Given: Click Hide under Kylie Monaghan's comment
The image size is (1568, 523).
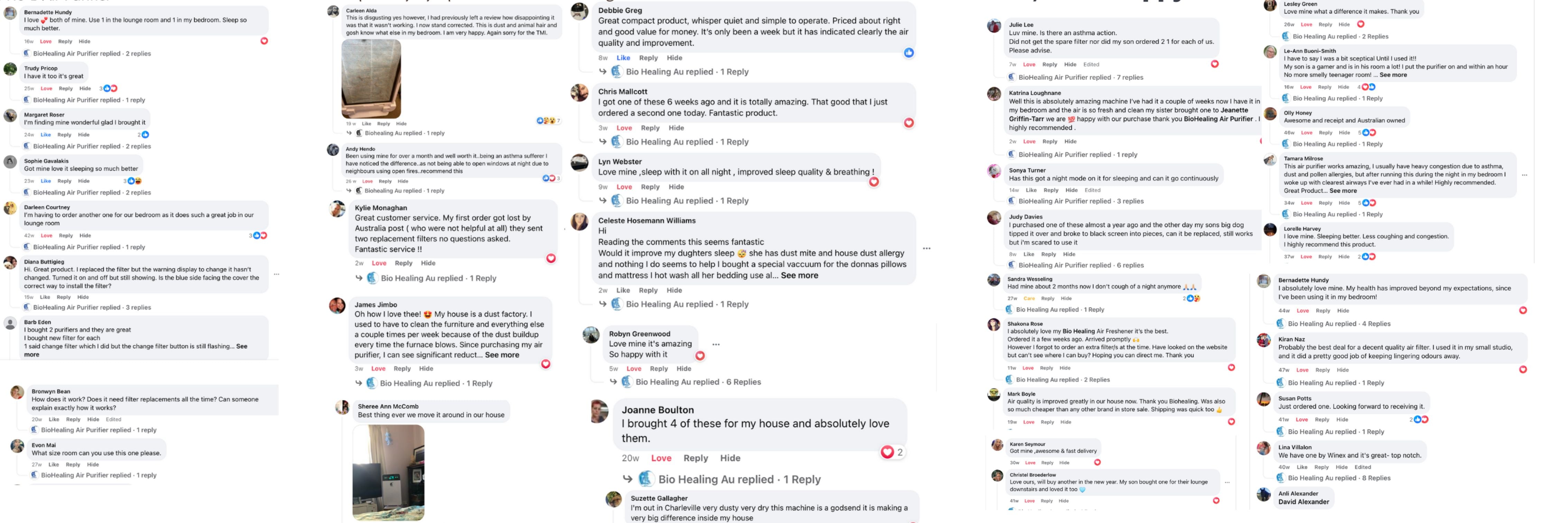Looking at the screenshot, I should [428, 264].
